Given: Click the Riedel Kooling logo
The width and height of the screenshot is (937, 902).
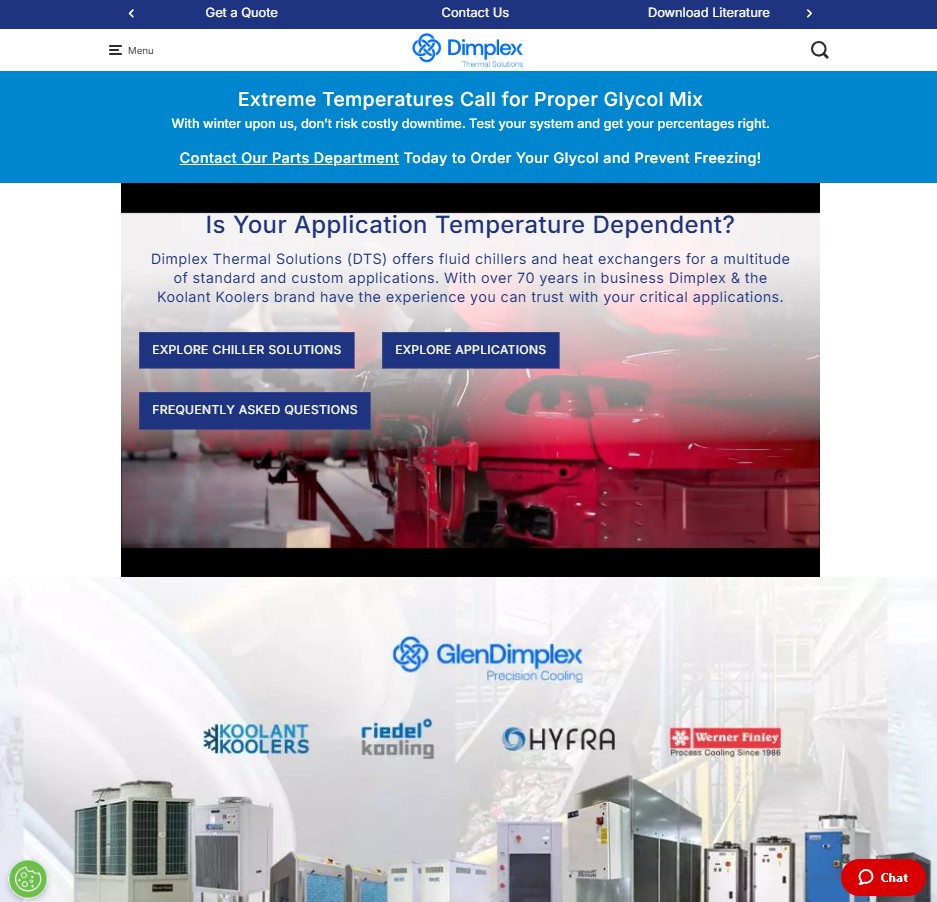Looking at the screenshot, I should pos(397,739).
